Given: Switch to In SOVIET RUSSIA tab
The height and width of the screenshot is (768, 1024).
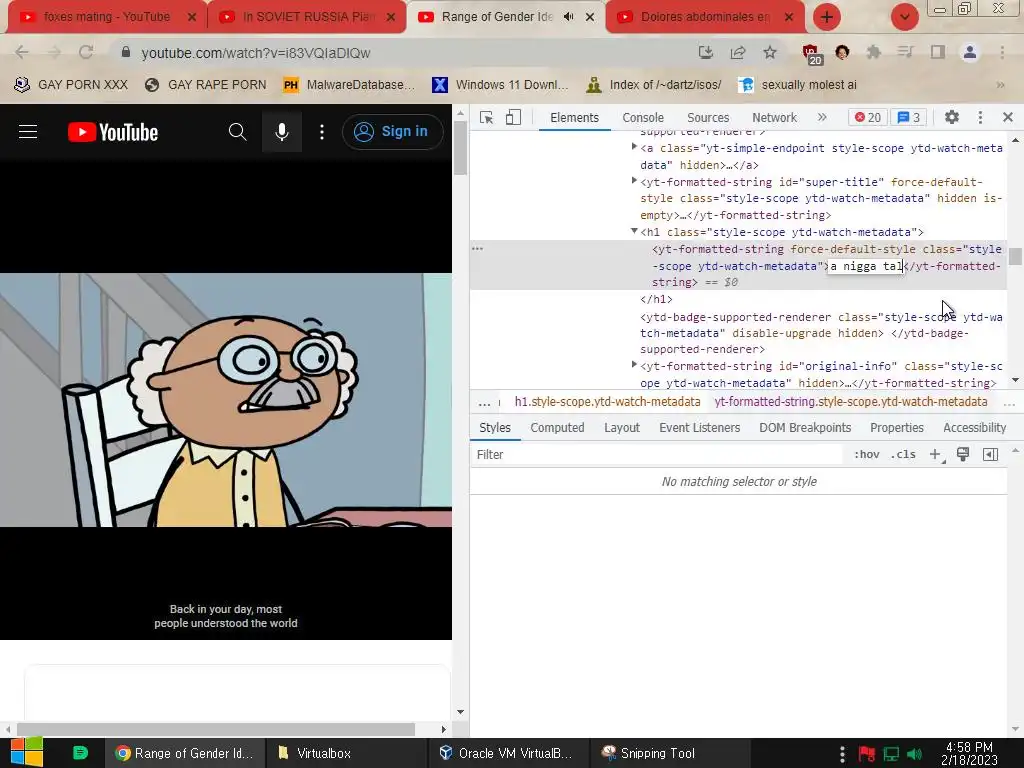Looking at the screenshot, I should click(x=306, y=17).
